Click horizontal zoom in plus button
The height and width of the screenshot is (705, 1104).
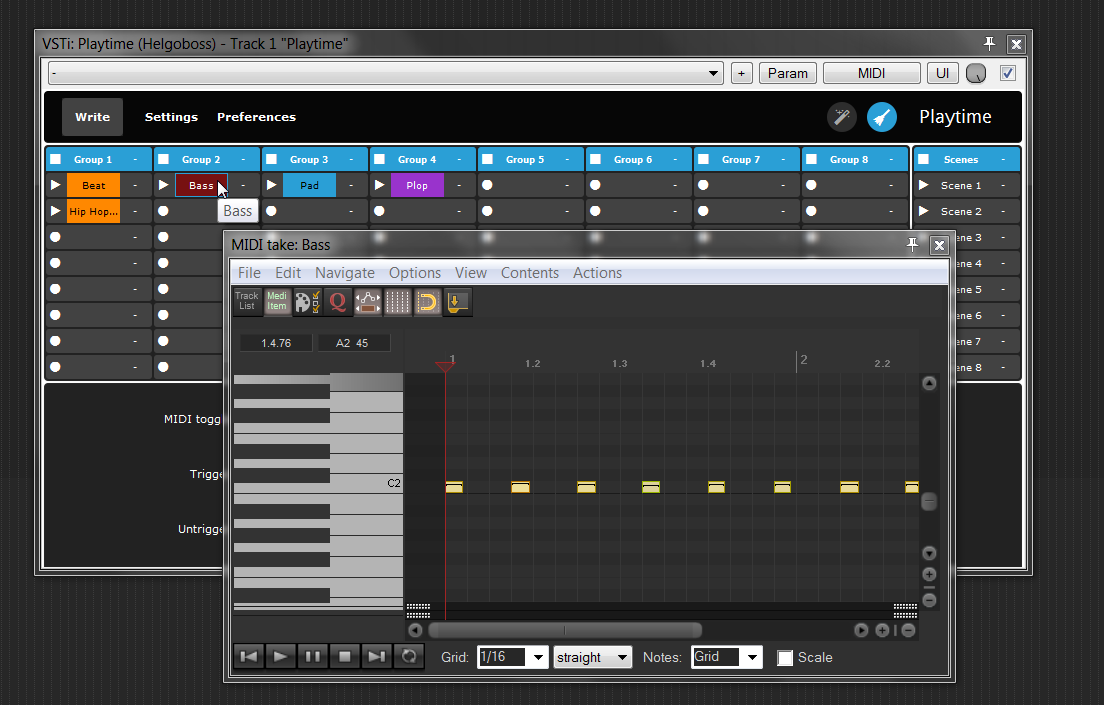(x=882, y=630)
